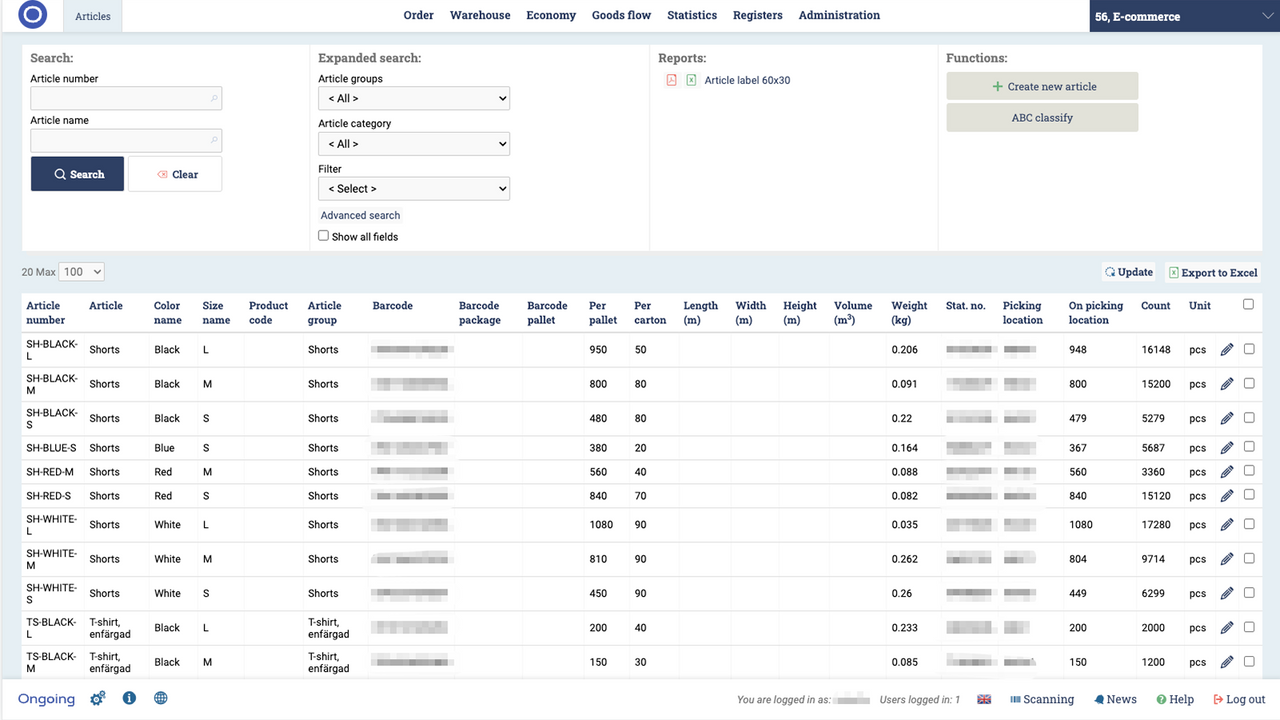
Task: Click the Create new article button
Action: [1042, 86]
